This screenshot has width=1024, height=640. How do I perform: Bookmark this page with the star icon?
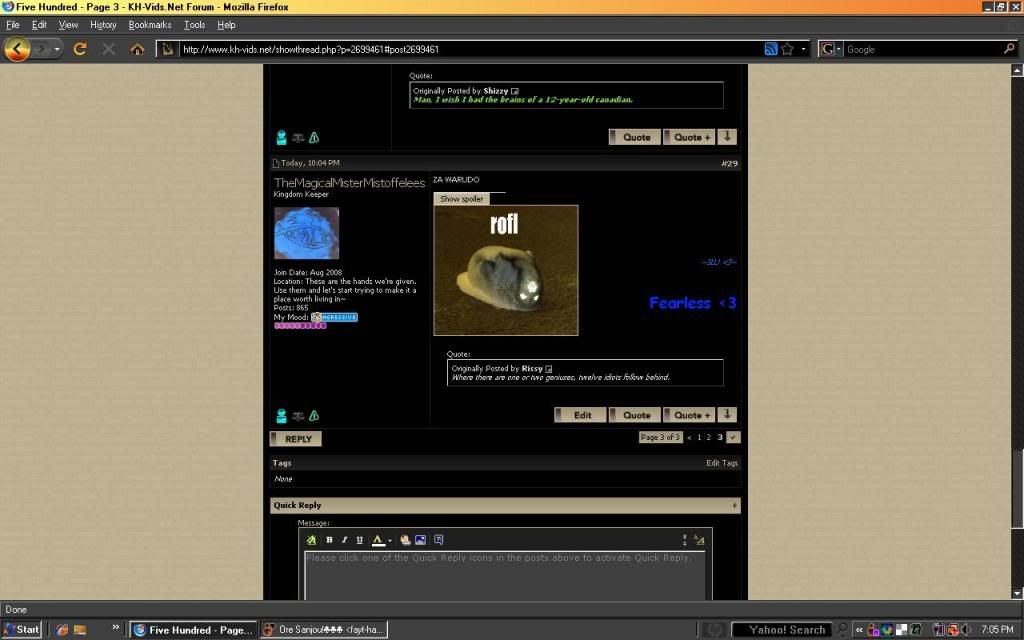pos(787,49)
